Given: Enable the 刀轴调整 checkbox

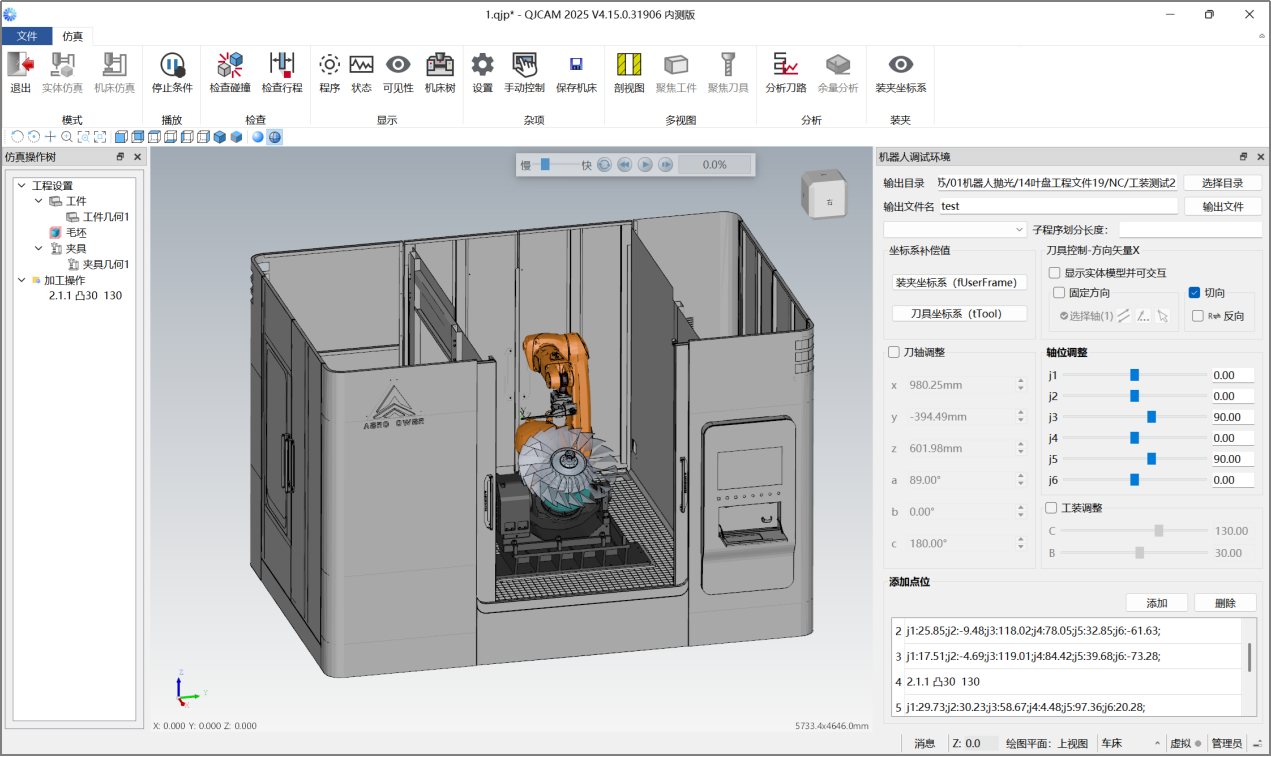Looking at the screenshot, I should [x=894, y=352].
